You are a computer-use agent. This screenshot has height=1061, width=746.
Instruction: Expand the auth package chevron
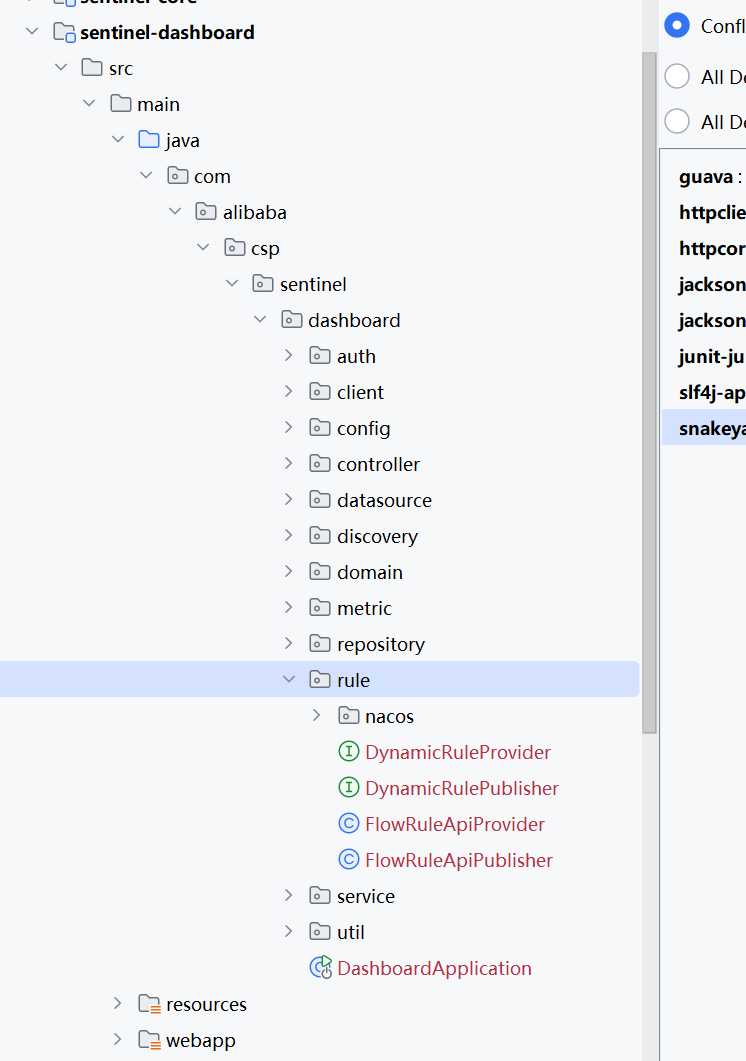click(x=288, y=355)
